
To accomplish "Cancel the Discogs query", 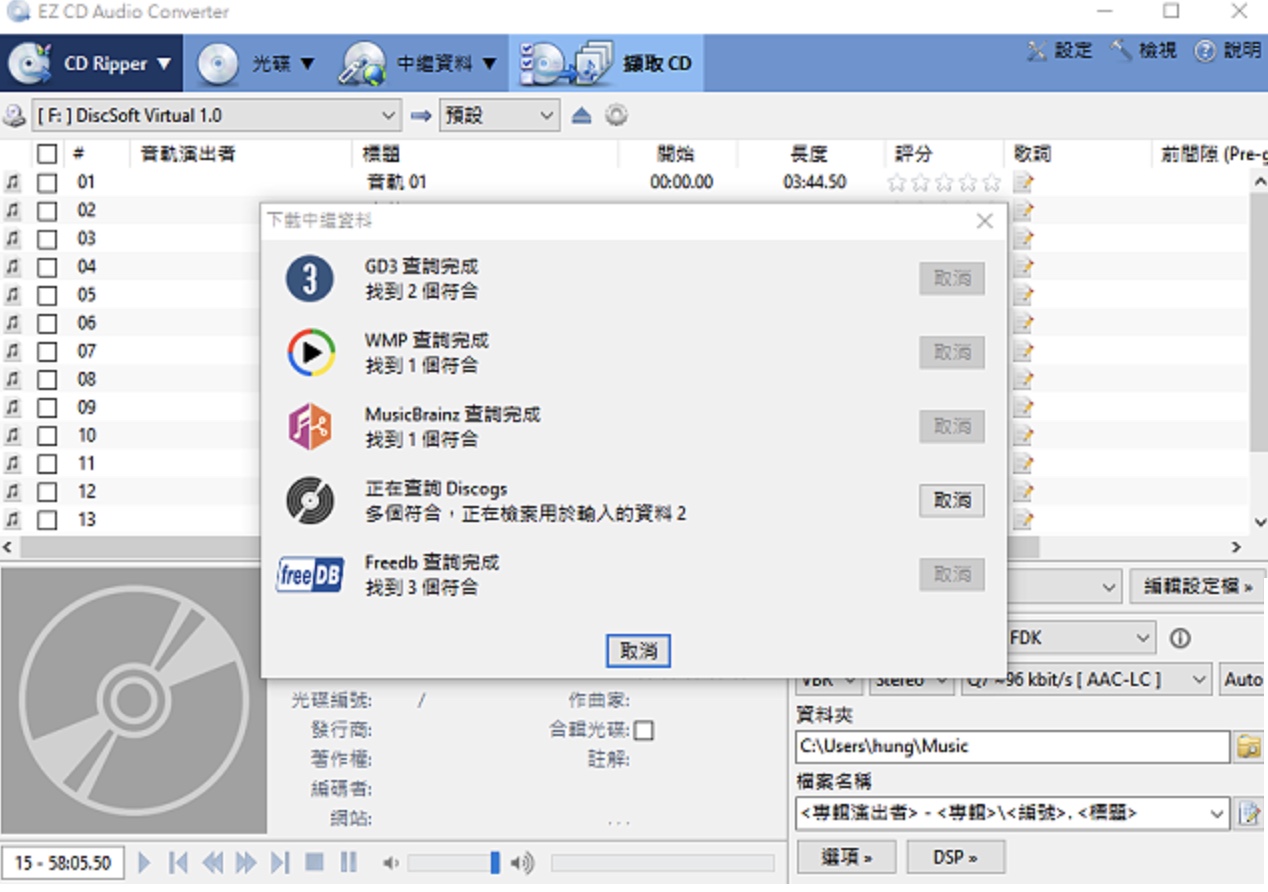I will (x=952, y=501).
